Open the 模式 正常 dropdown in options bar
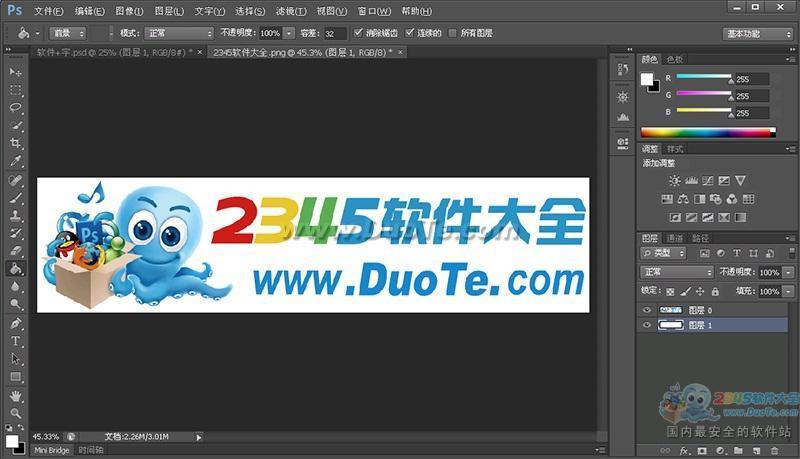The image size is (800, 459). pyautogui.click(x=179, y=33)
